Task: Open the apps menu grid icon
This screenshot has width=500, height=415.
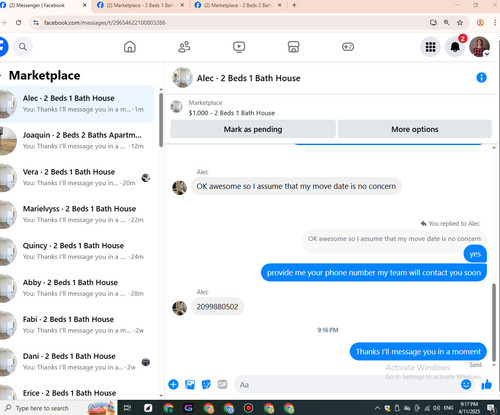Action: point(430,47)
